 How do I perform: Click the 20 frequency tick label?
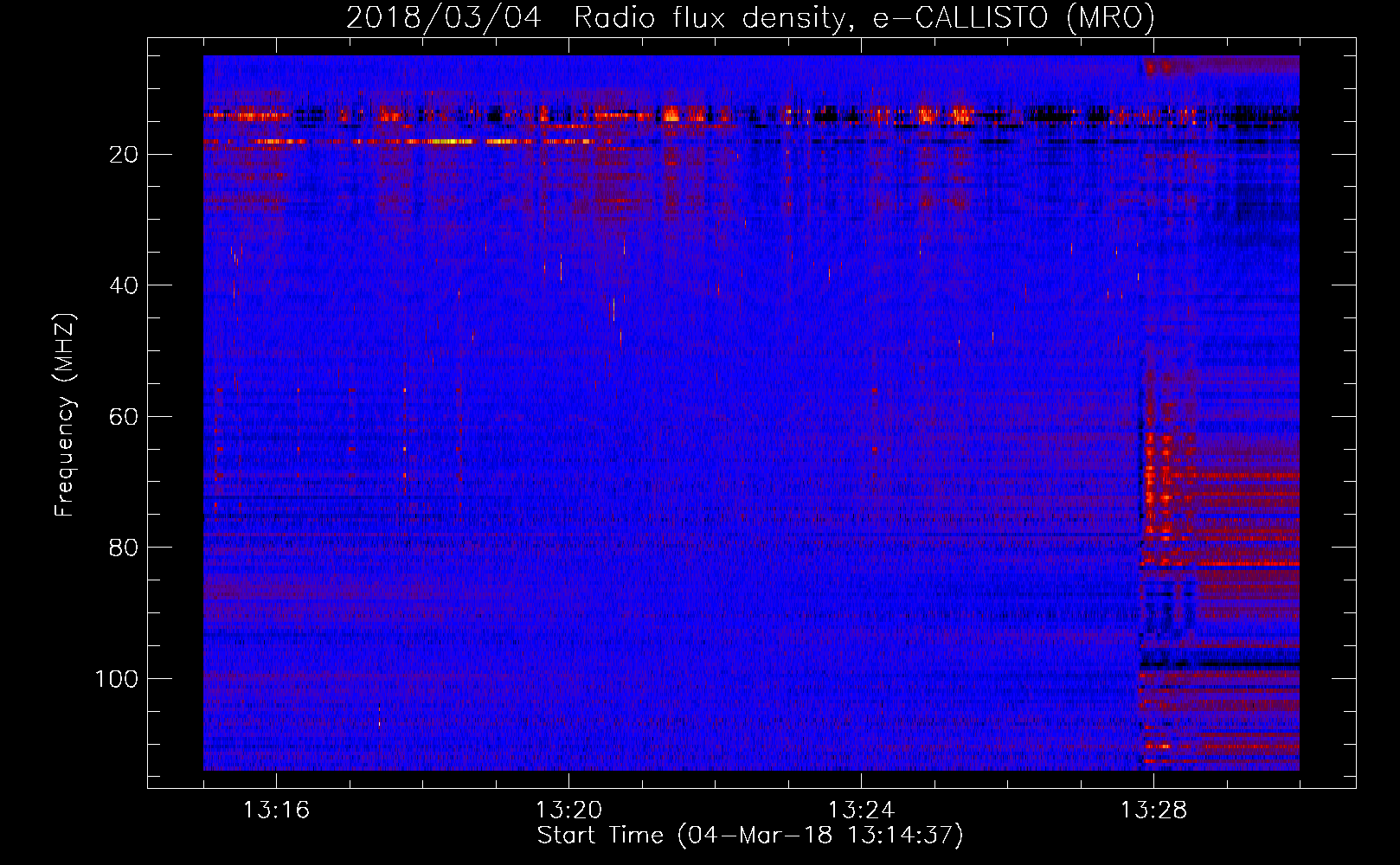[x=125, y=155]
